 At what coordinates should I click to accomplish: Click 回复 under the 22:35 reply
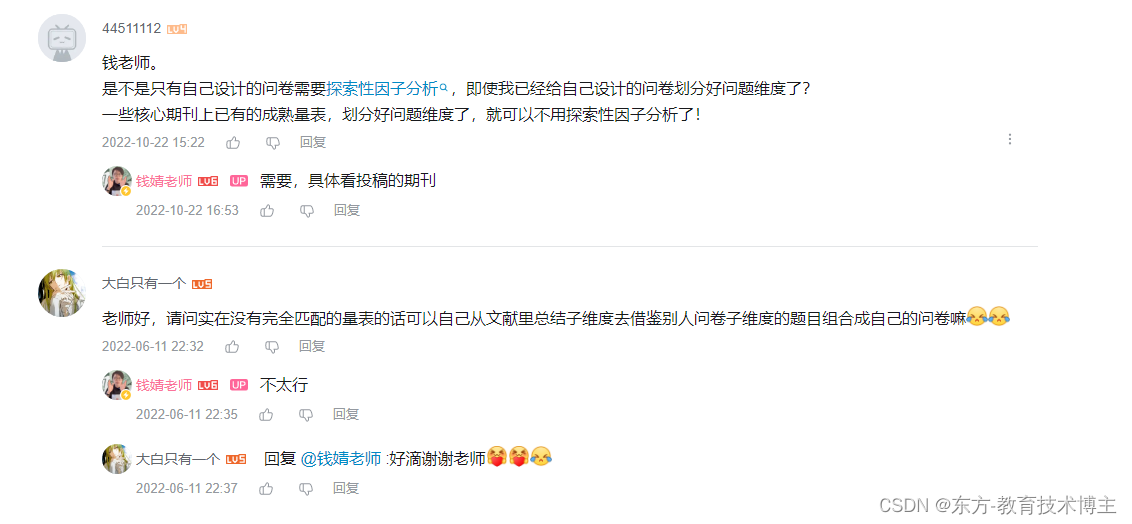pos(346,414)
